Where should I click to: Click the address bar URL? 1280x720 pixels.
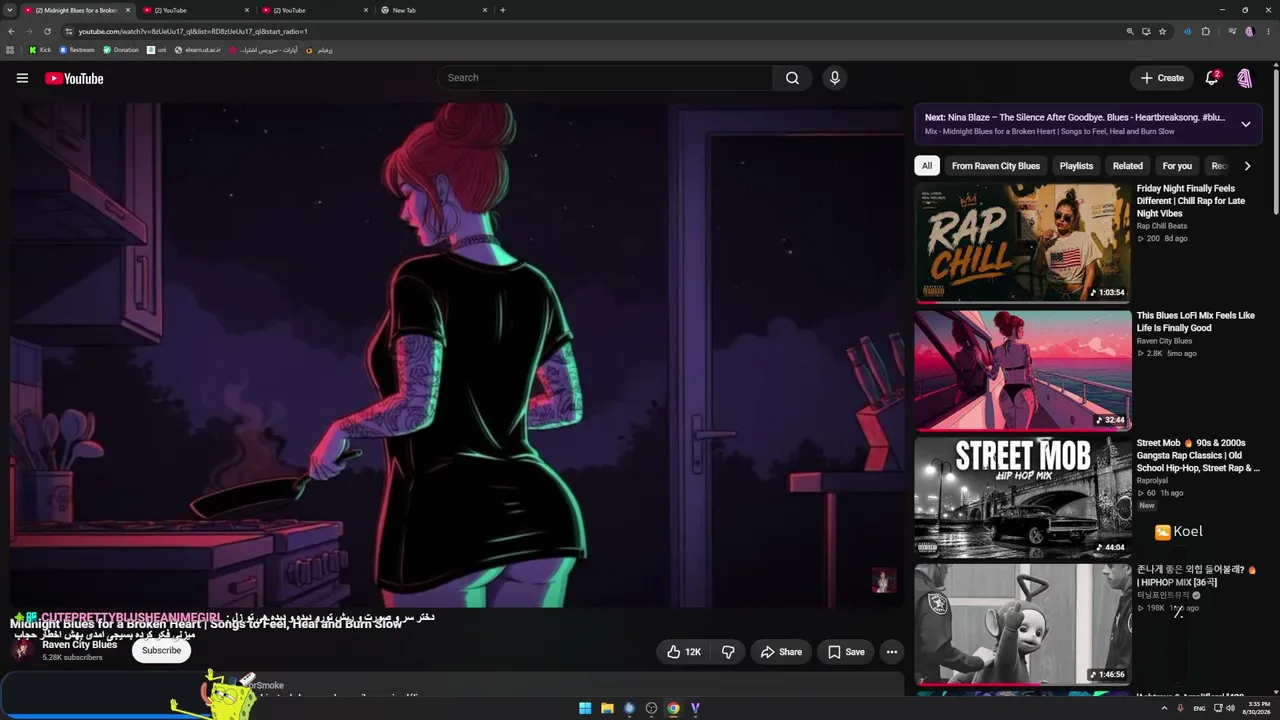(193, 31)
